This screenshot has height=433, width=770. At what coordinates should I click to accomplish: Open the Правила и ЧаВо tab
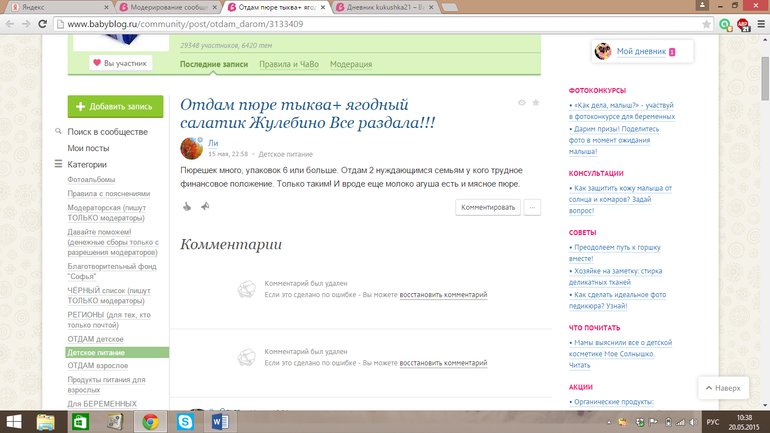[287, 64]
